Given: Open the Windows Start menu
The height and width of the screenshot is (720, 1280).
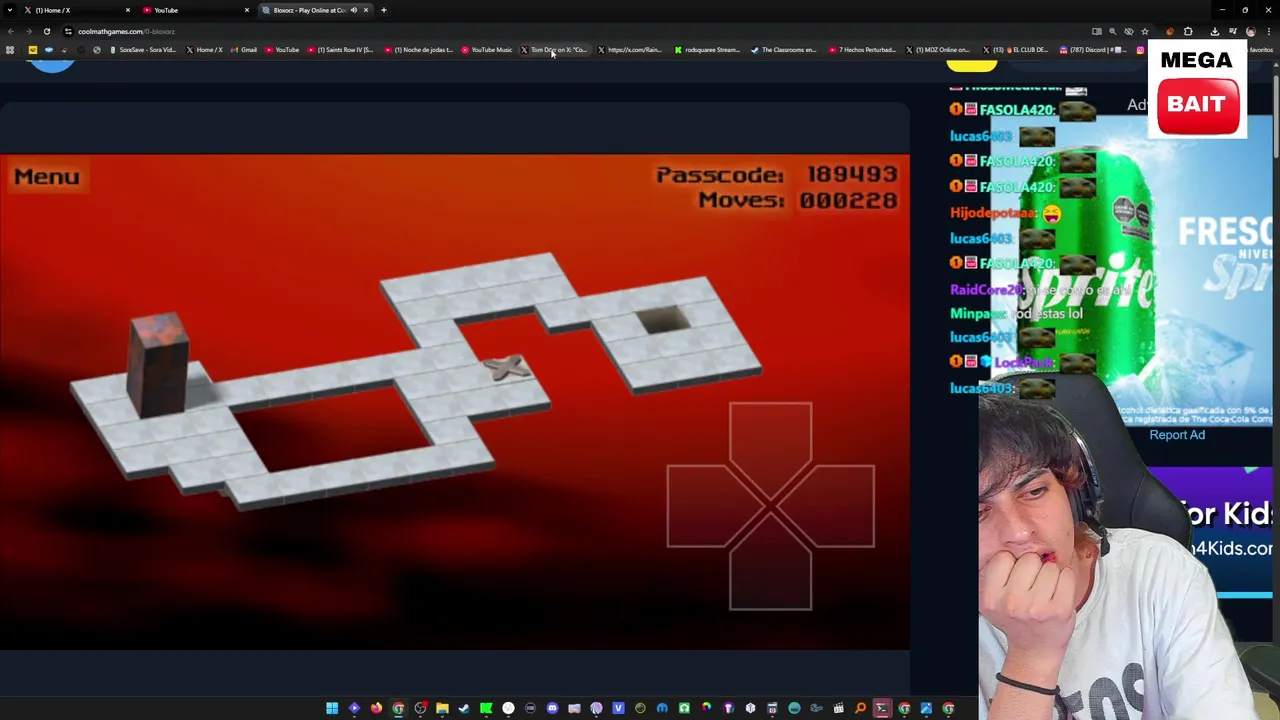Looking at the screenshot, I should tap(332, 708).
